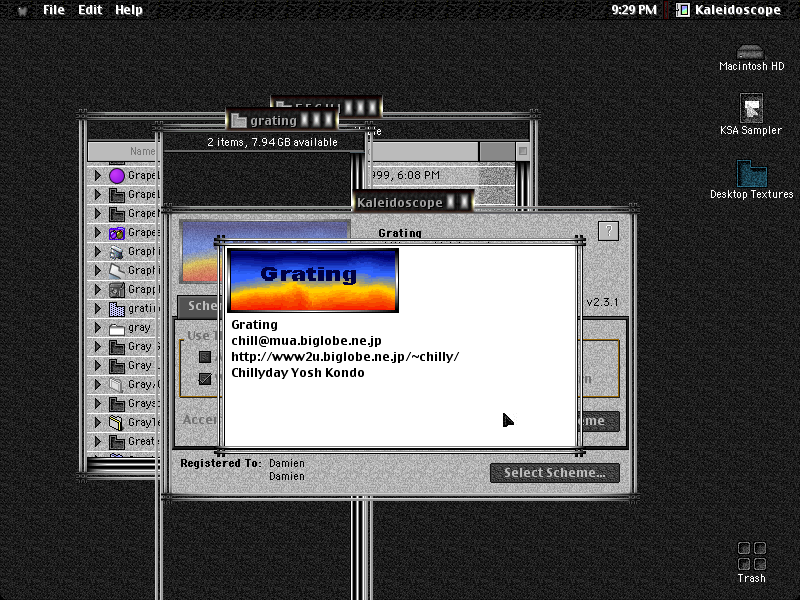
Task: Enable the unchecked checkbox in Kaleidoscope window
Action: [x=205, y=357]
